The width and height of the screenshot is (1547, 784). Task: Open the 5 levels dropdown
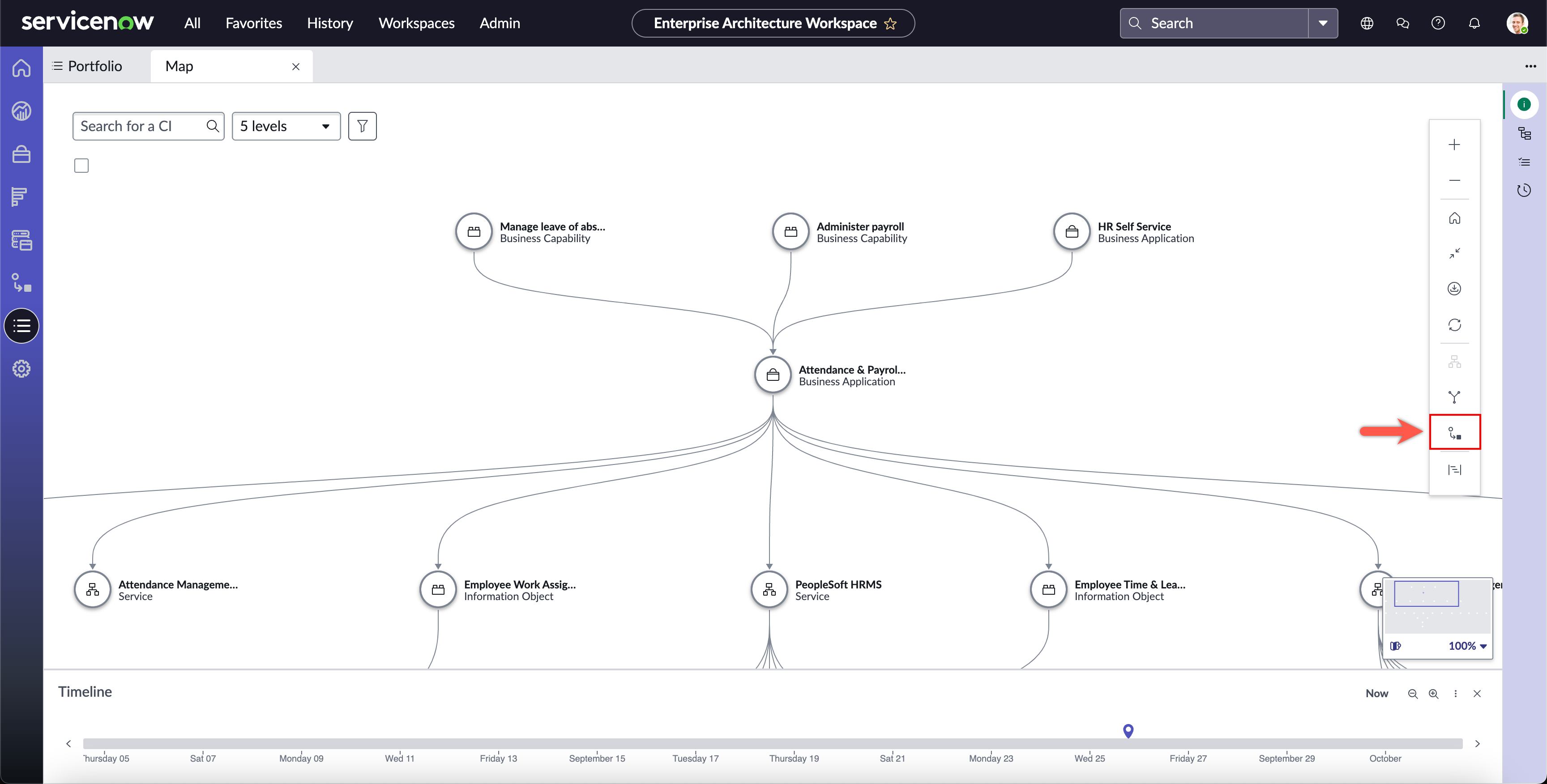(286, 126)
